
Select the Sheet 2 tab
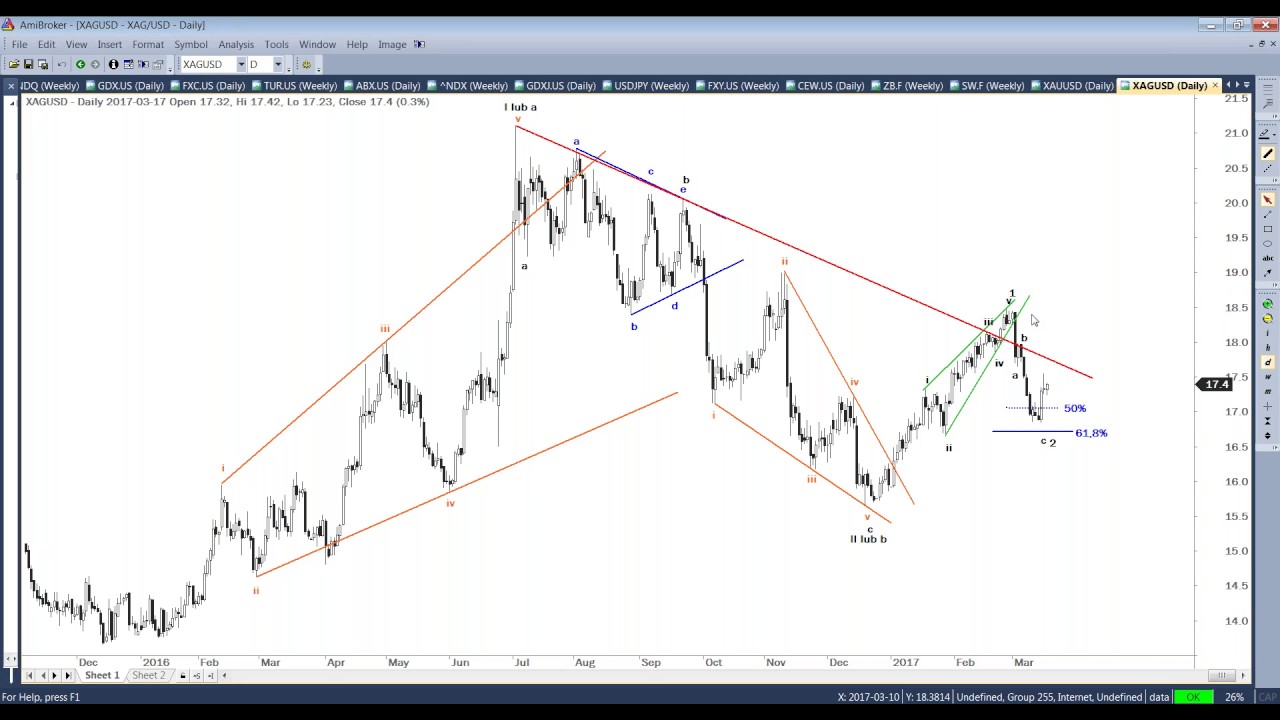pos(148,676)
